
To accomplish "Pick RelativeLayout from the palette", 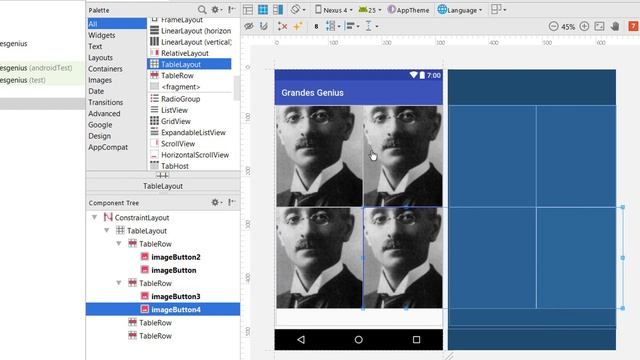I will coord(190,53).
